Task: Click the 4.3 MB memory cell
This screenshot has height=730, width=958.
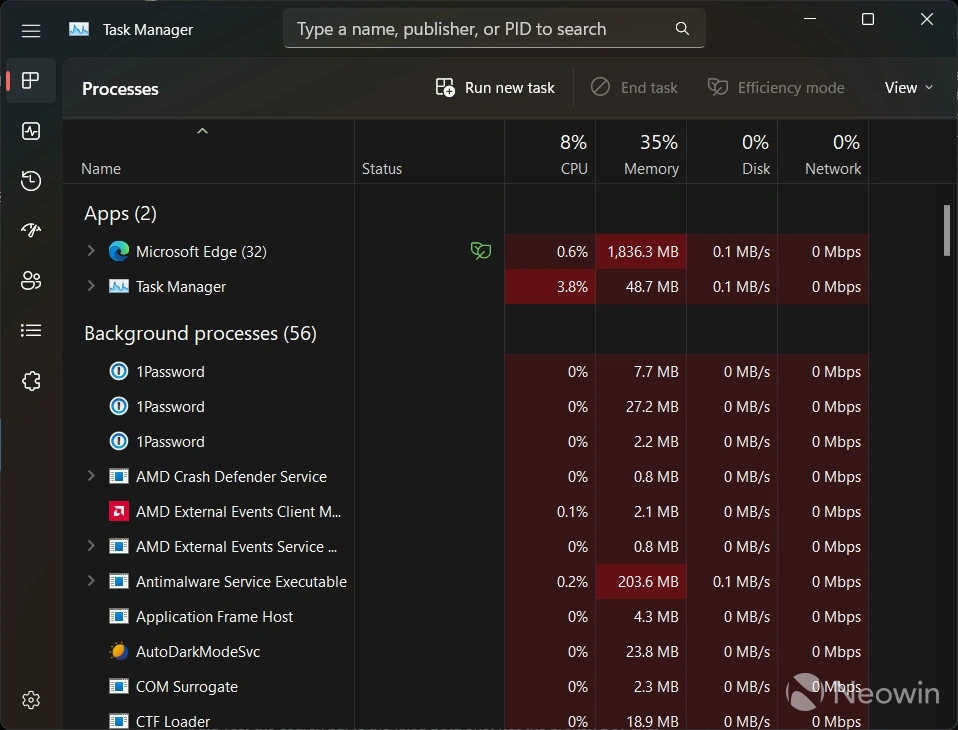Action: pos(641,616)
